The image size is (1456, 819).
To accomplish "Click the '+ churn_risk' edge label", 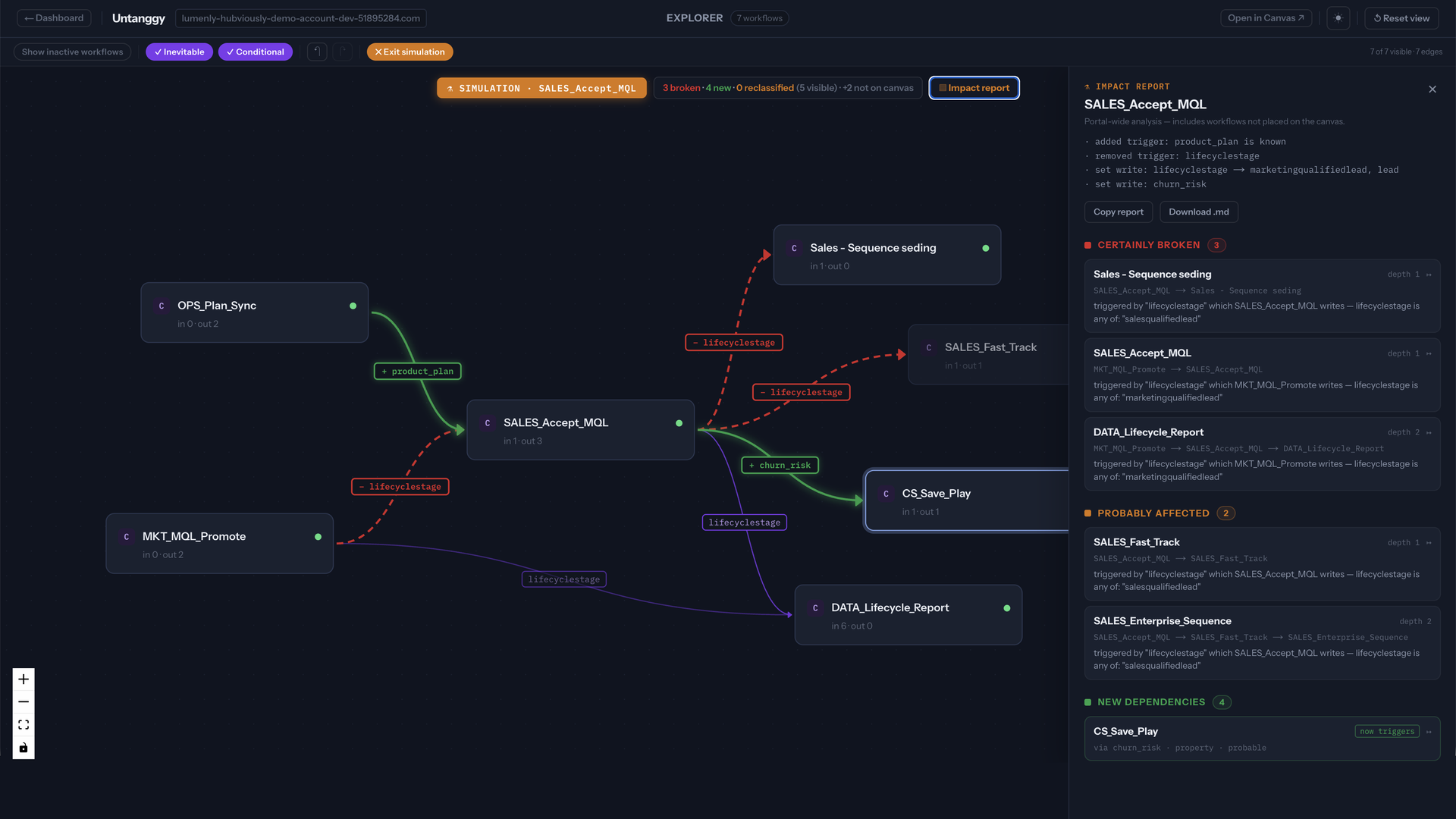I will (780, 466).
